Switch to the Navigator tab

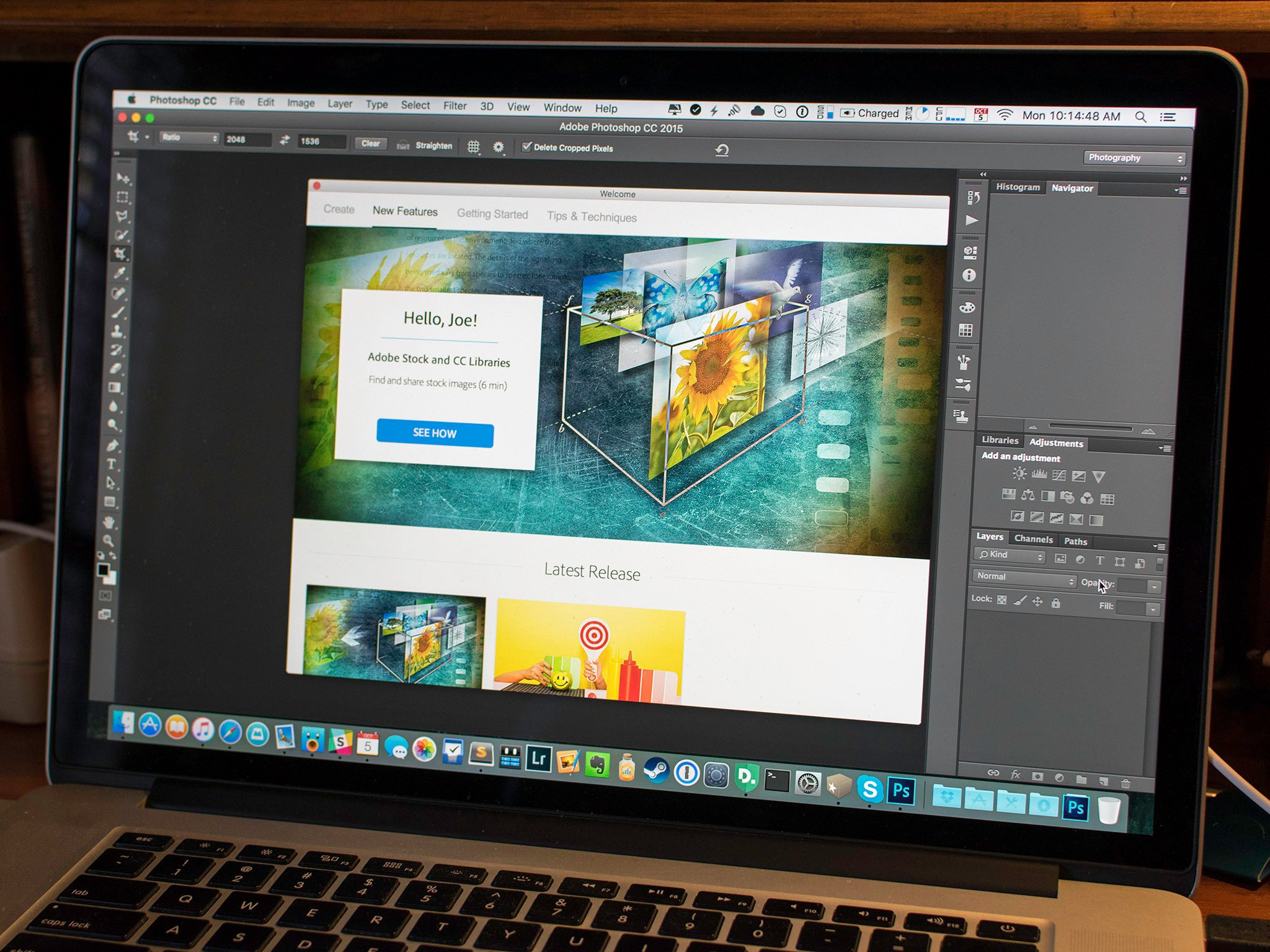tap(1070, 187)
